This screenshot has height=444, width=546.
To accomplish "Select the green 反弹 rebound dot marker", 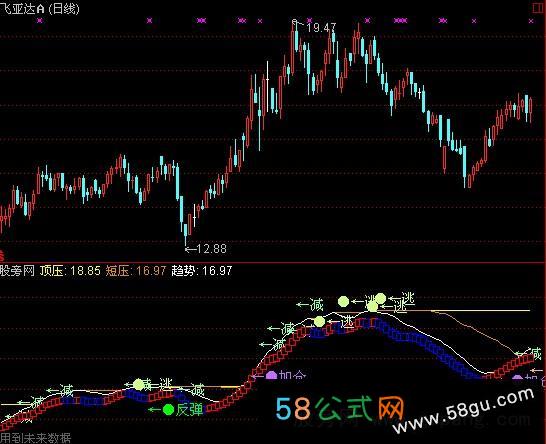I will (169, 410).
